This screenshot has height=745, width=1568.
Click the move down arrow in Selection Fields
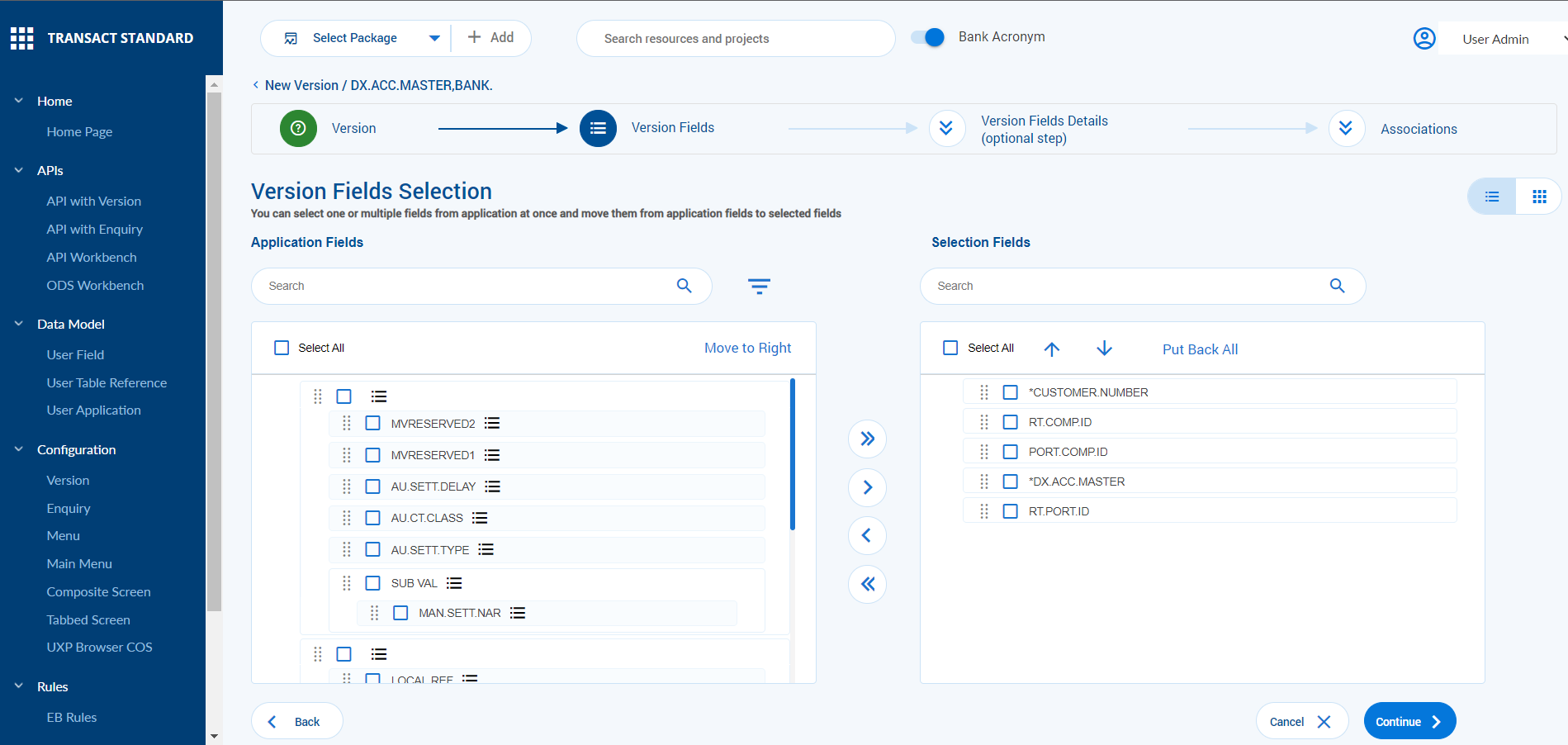point(1104,349)
